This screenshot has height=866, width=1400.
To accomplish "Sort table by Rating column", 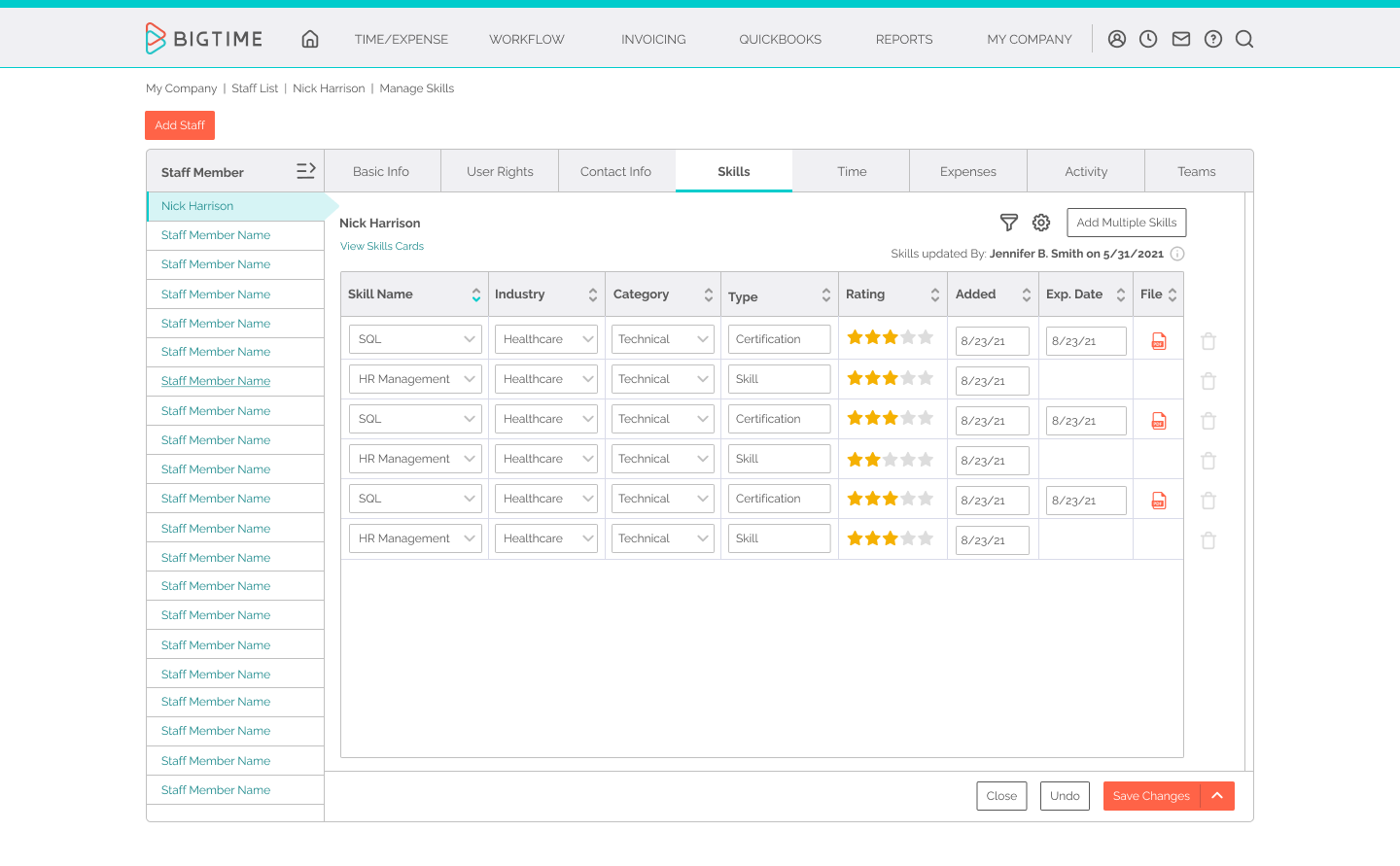I will [x=935, y=294].
